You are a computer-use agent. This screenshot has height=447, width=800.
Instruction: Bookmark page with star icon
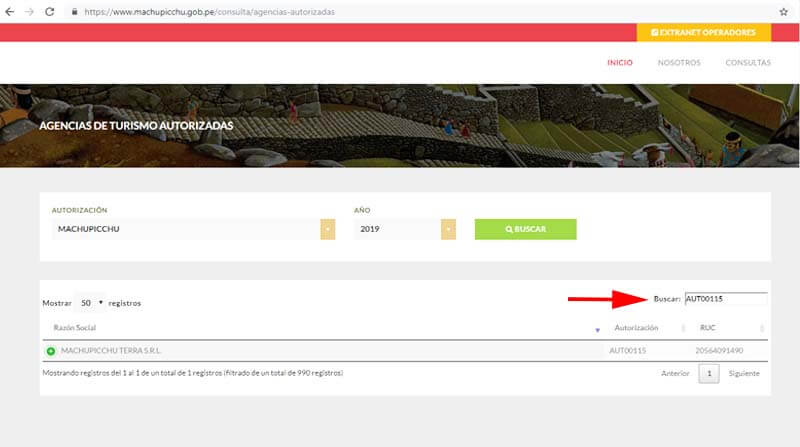click(783, 11)
